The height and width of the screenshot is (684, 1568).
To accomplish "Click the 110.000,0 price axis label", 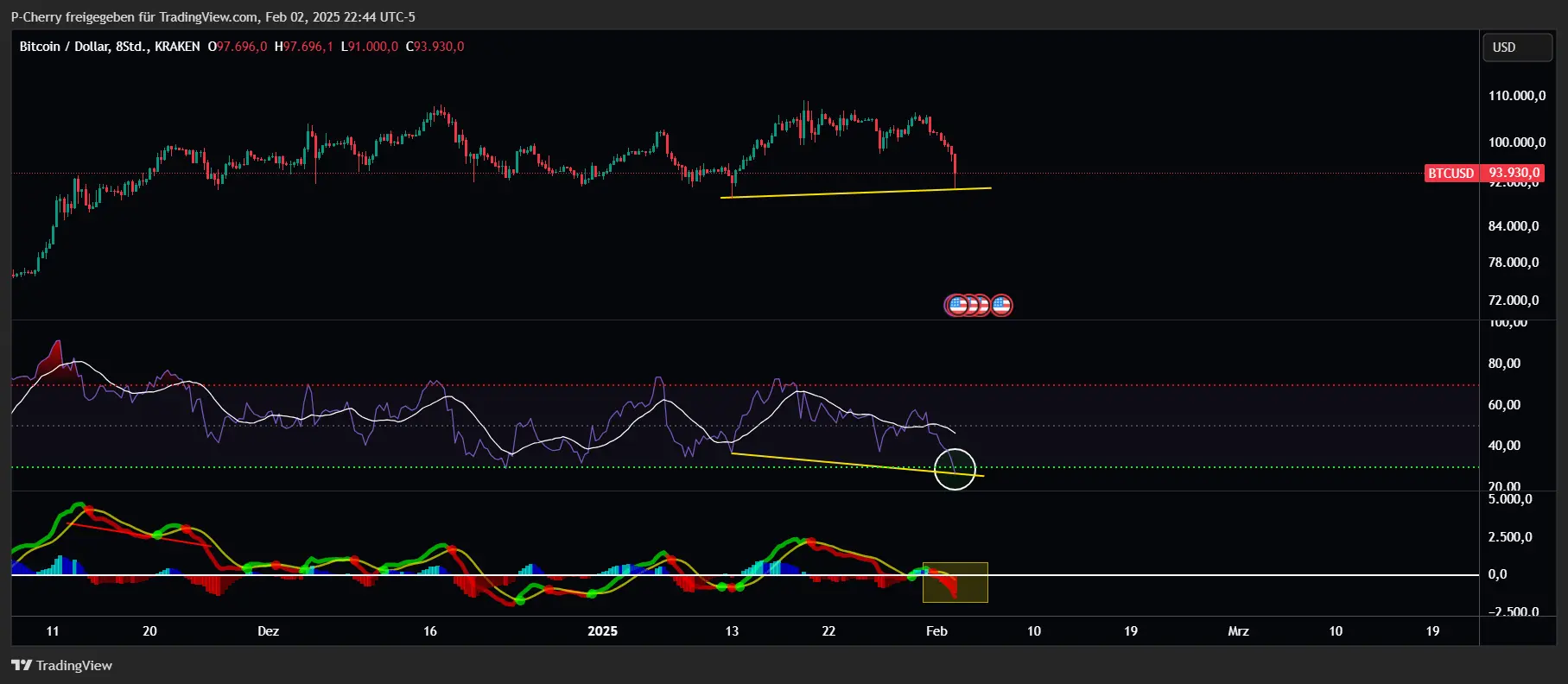I will pyautogui.click(x=1516, y=96).
